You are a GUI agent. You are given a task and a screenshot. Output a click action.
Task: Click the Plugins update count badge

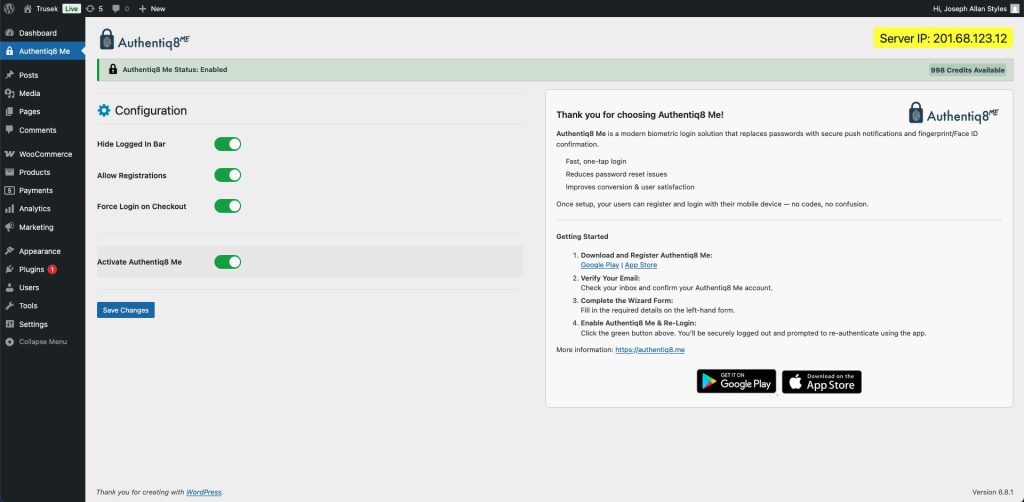tap(52, 269)
